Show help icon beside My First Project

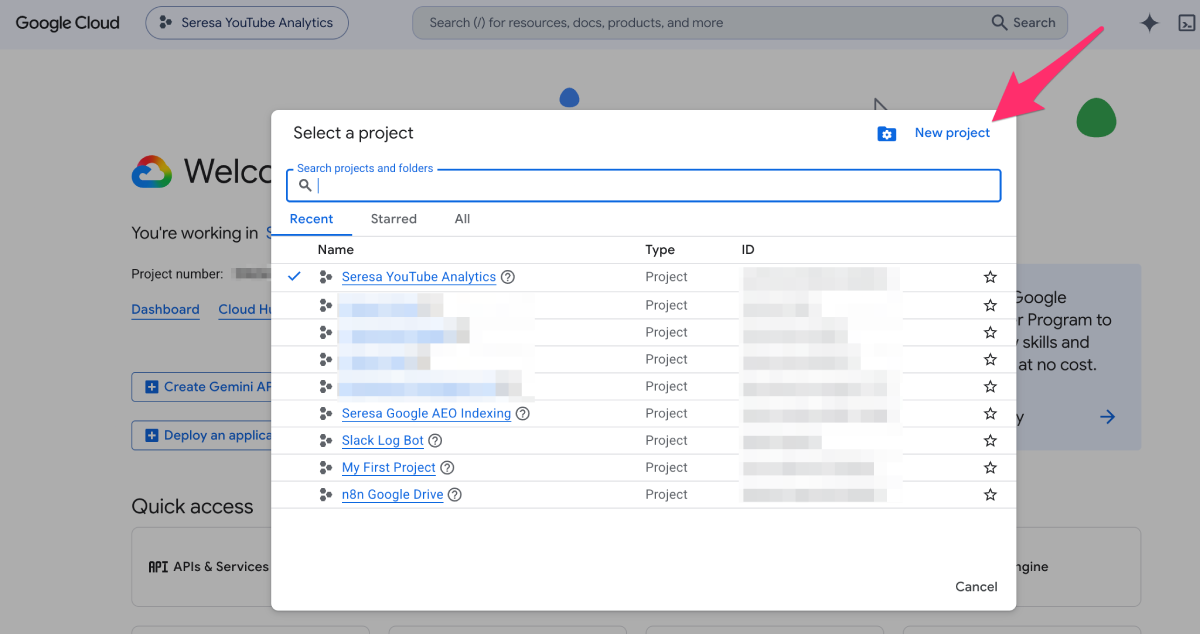pos(447,467)
